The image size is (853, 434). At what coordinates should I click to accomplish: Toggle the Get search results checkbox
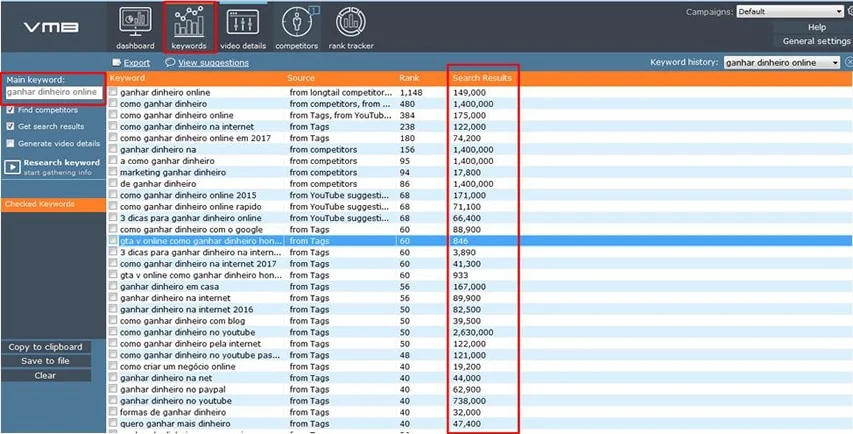click(x=10, y=127)
